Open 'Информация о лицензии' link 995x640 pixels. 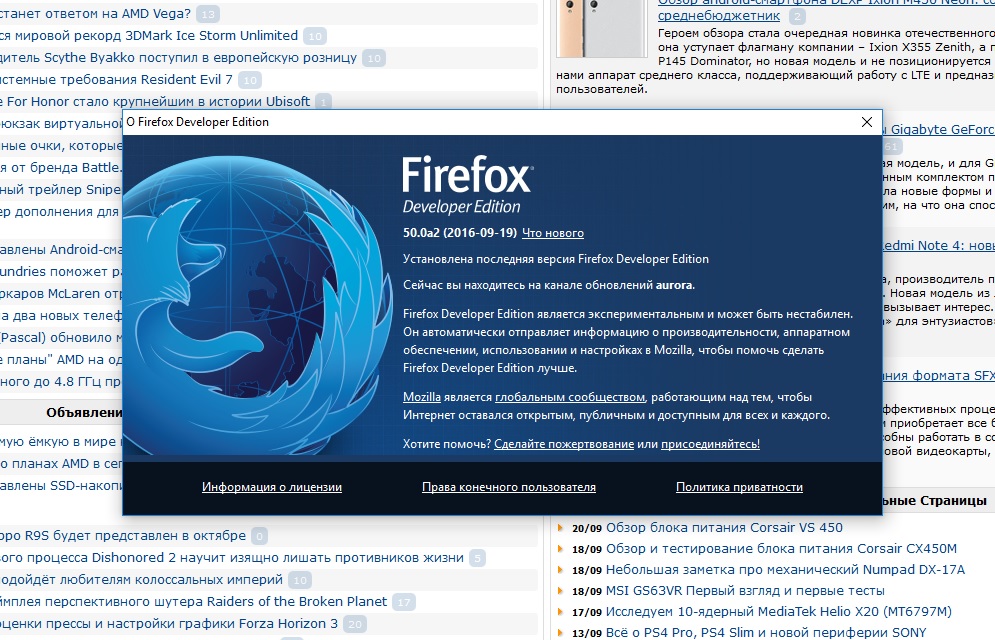pos(272,487)
